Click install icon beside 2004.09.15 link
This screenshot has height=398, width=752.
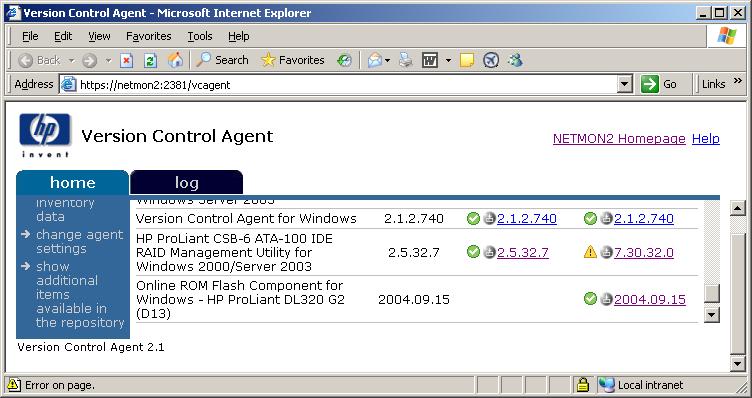pos(607,299)
